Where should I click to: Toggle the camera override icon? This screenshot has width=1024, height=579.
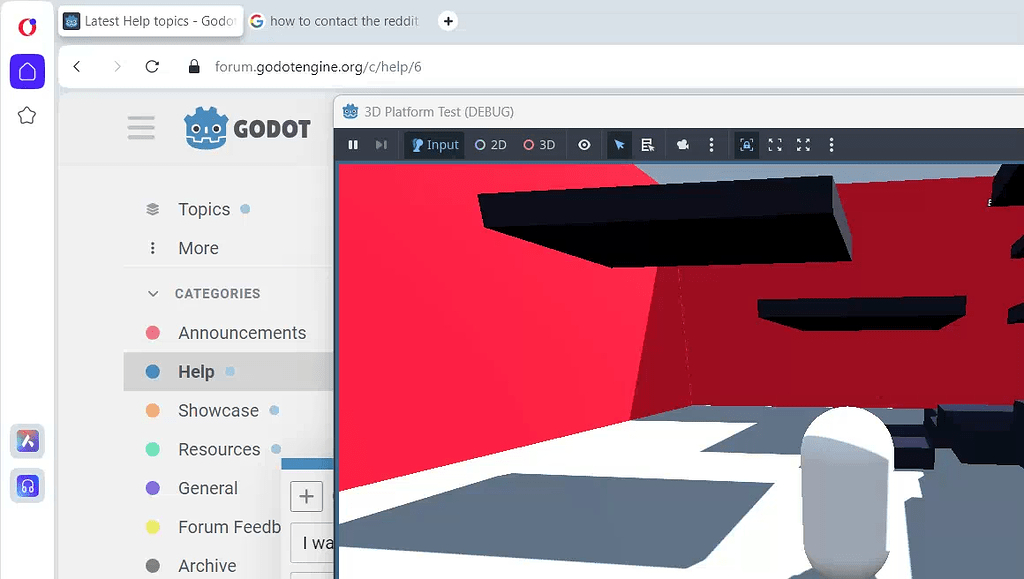(683, 145)
